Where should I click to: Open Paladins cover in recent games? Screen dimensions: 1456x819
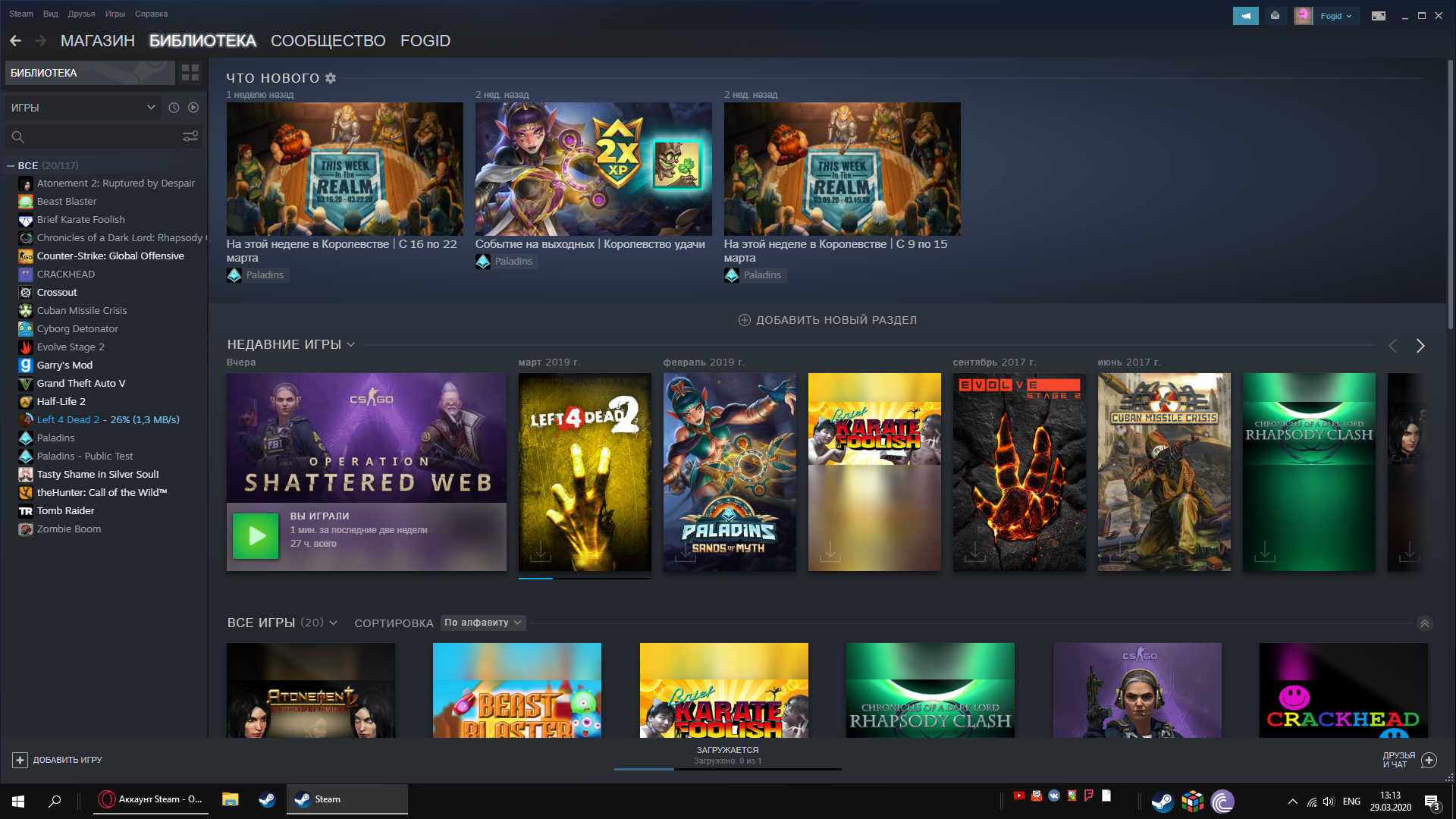coord(730,472)
